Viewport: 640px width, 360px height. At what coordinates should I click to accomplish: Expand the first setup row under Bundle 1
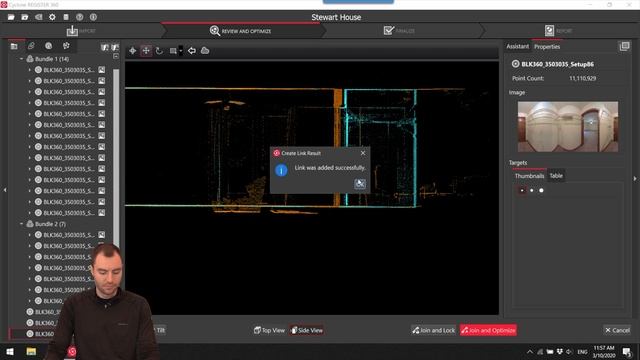pos(29,70)
